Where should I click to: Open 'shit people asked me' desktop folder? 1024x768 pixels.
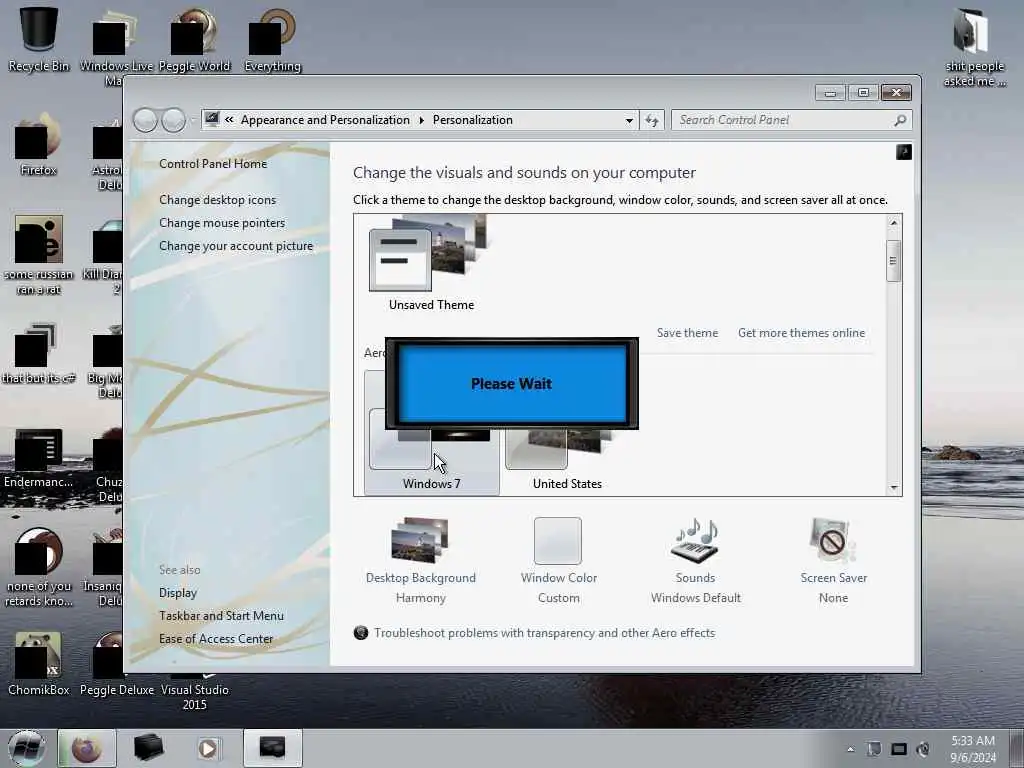974,47
